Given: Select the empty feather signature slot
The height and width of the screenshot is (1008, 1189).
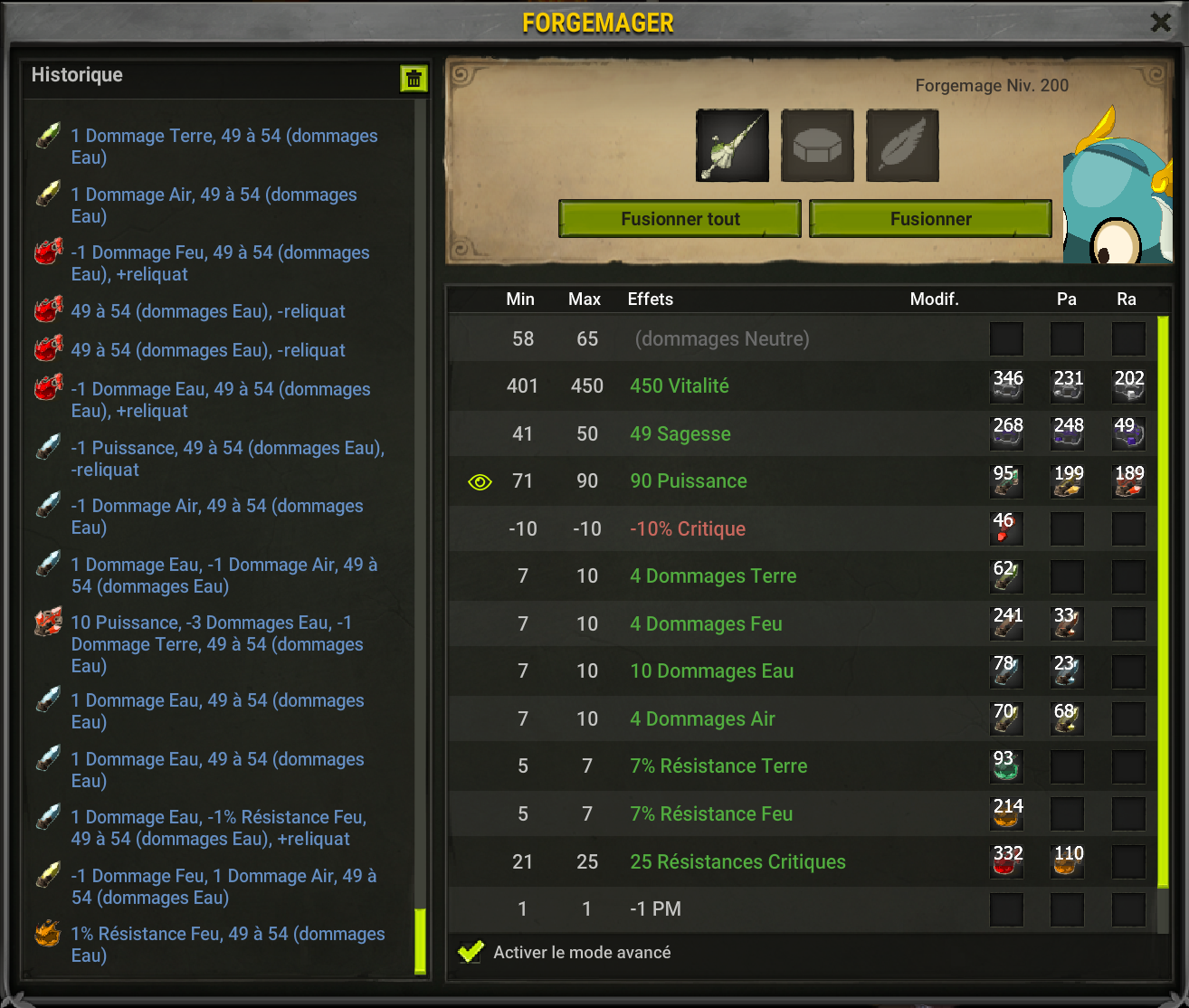Looking at the screenshot, I should [x=903, y=146].
